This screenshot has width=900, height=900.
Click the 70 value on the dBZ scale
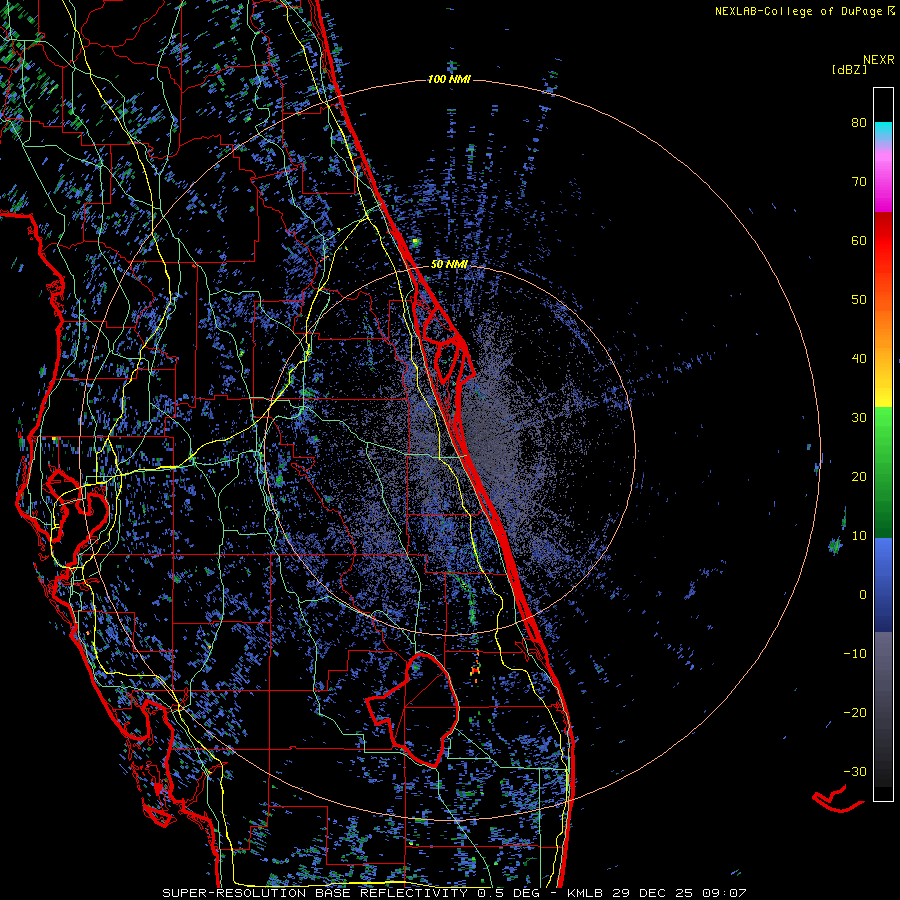pos(859,182)
